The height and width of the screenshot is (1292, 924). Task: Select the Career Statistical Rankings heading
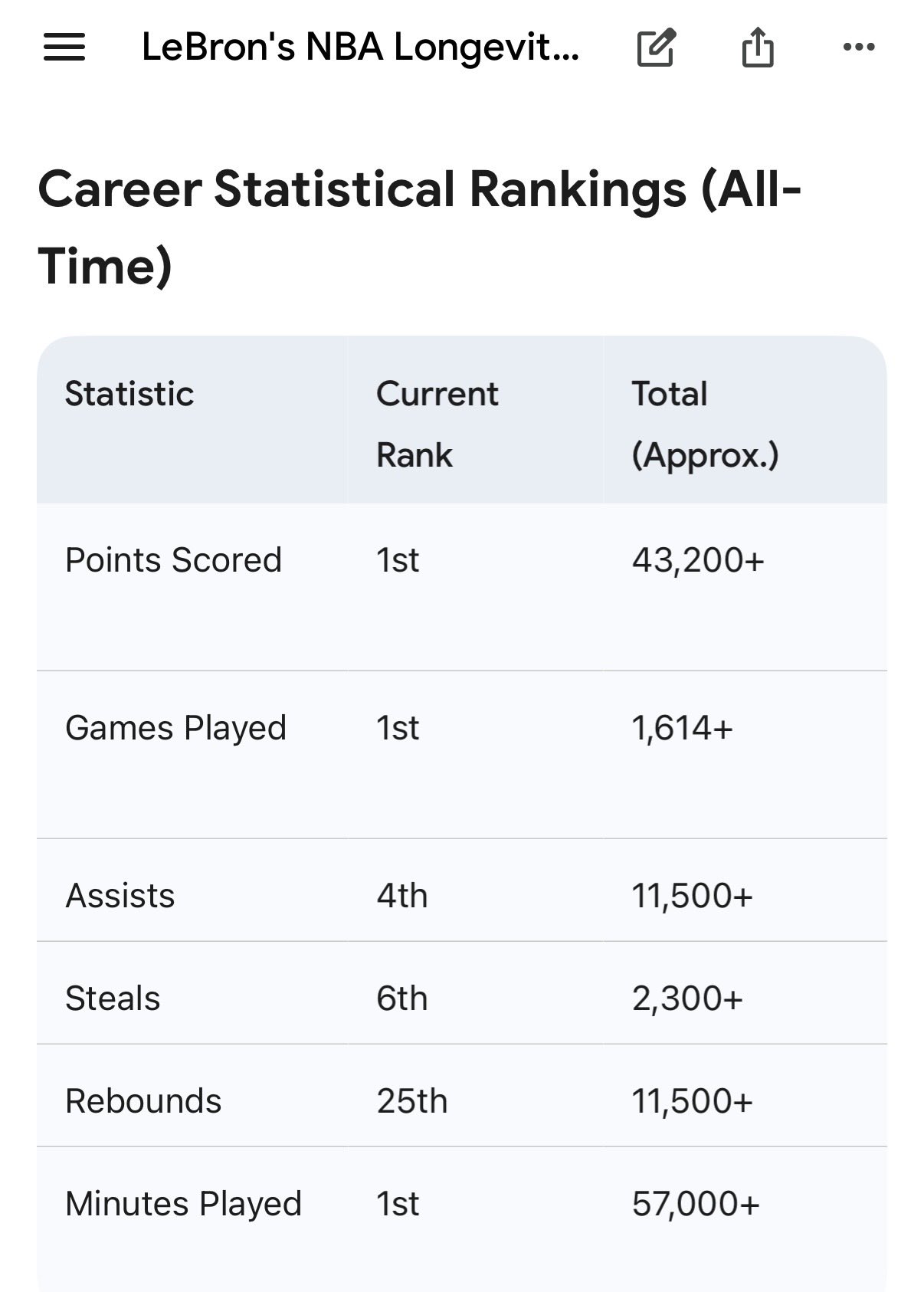coord(419,227)
